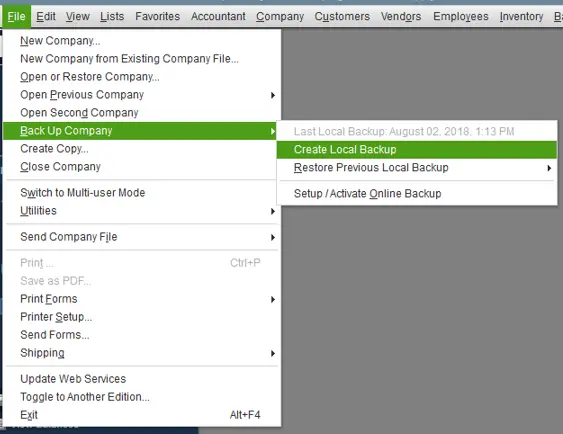Select Toggle to Another Edition...
Screen dimensions: 563x434
click(x=142, y=397)
